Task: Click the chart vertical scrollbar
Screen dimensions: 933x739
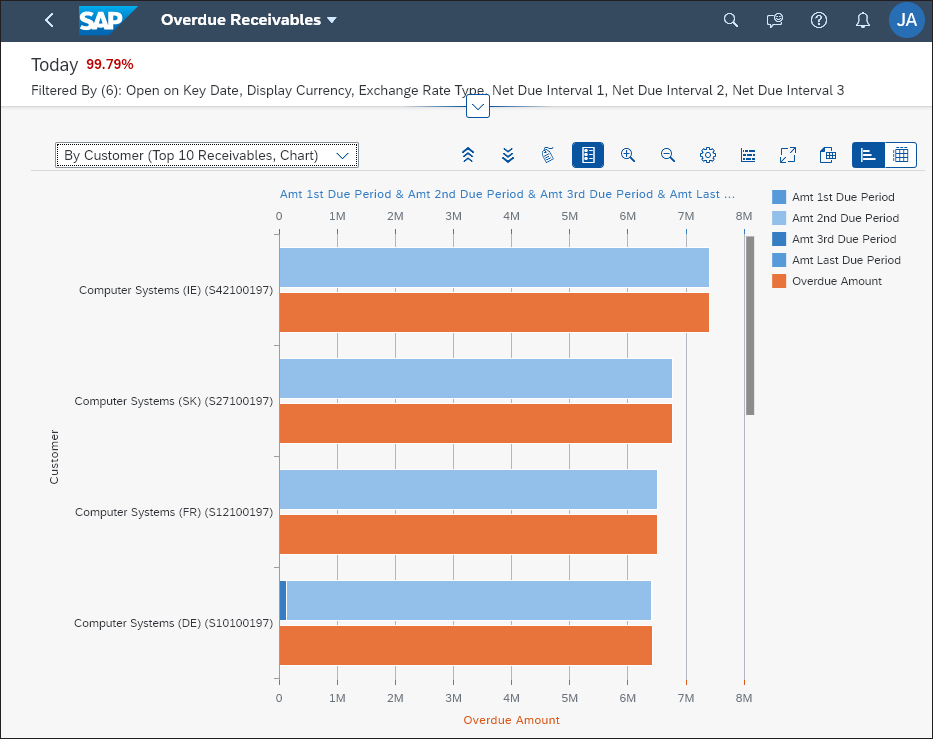Action: click(750, 325)
